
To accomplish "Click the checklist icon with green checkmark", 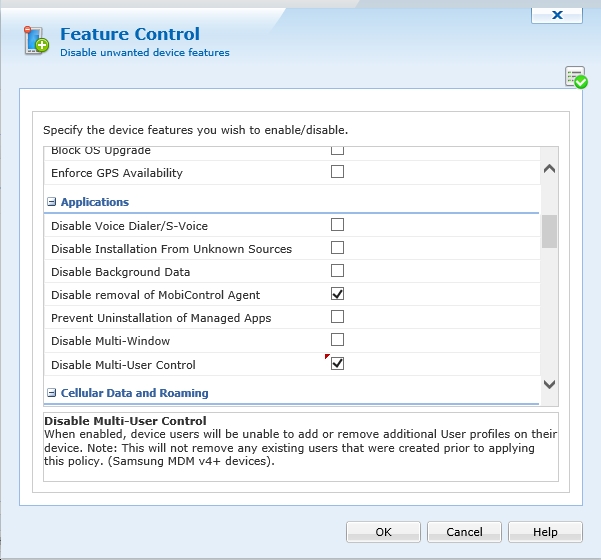I will point(575,78).
